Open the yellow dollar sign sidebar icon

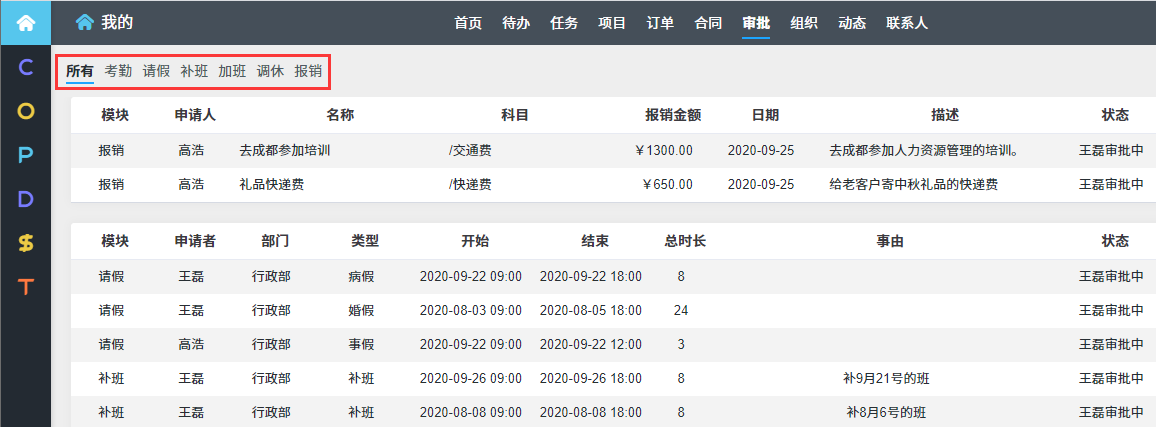[26, 243]
